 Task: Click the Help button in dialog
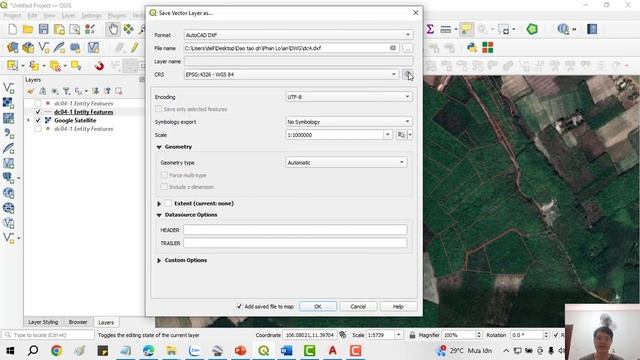pos(398,307)
